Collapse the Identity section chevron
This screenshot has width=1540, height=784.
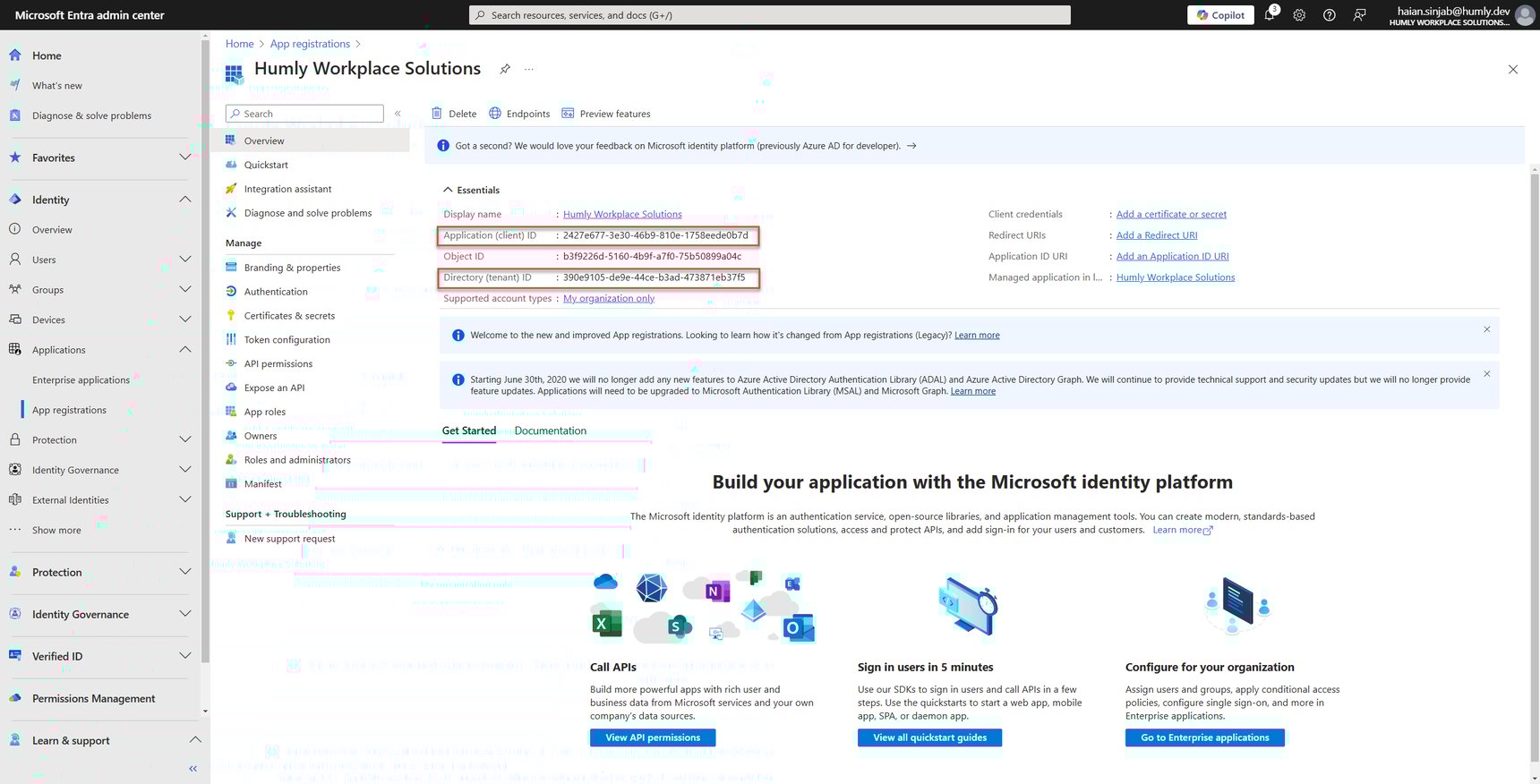click(184, 200)
